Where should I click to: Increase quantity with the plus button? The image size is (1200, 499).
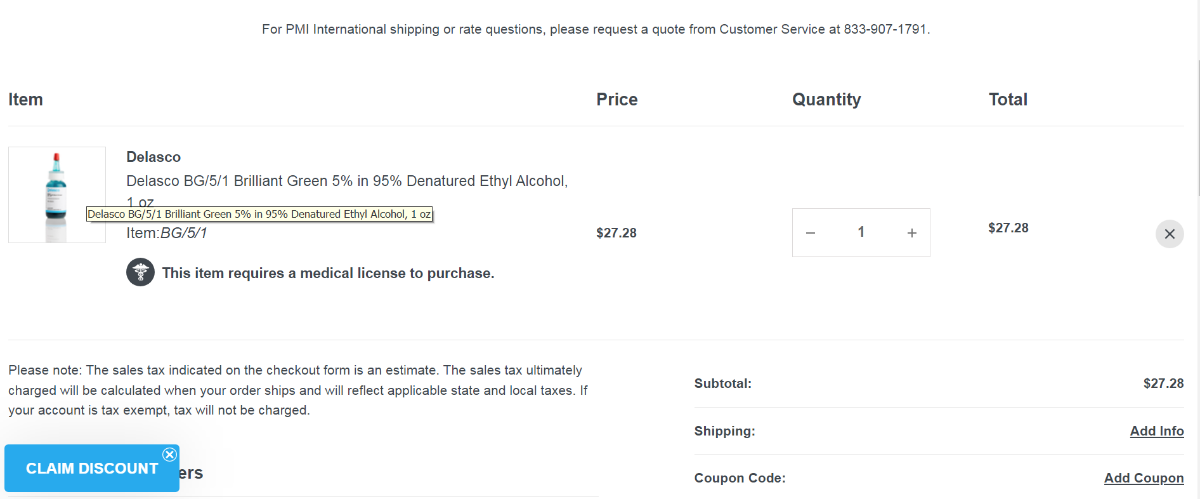point(911,233)
